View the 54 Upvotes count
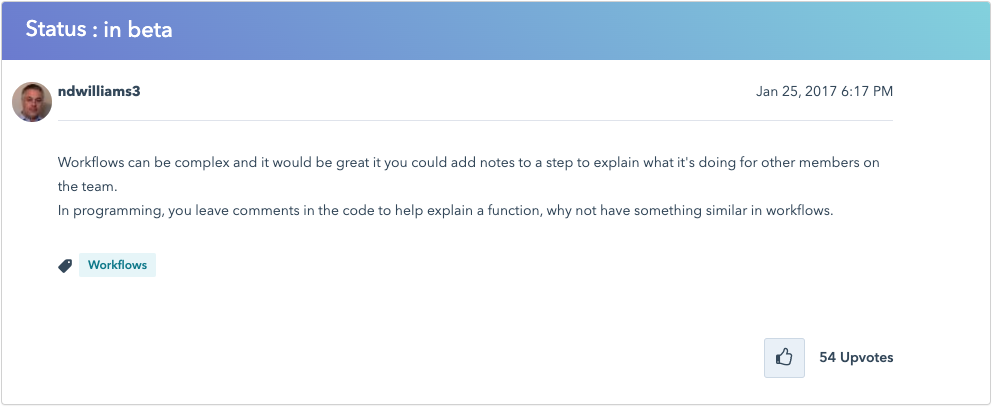Image resolution: width=993 pixels, height=407 pixels. 856,358
